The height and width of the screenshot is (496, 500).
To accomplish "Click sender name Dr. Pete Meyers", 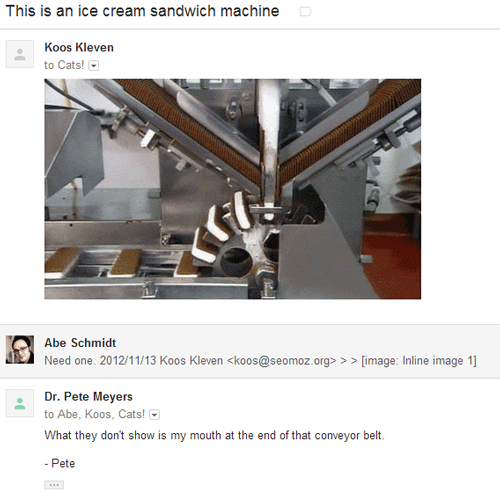I will coord(88,396).
